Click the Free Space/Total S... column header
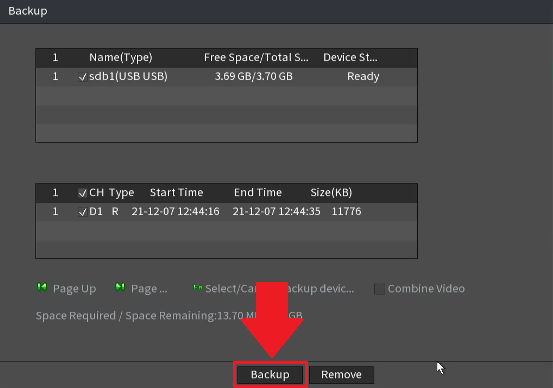Screen dimensions: 553x388 click(256, 57)
